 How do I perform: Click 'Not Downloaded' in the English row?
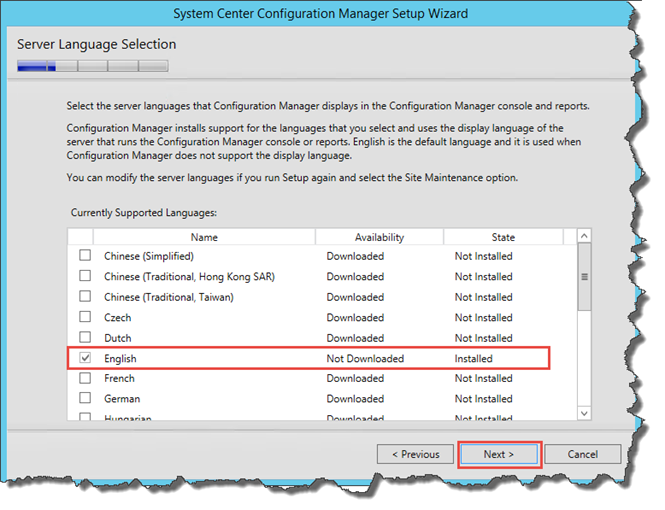(x=365, y=359)
